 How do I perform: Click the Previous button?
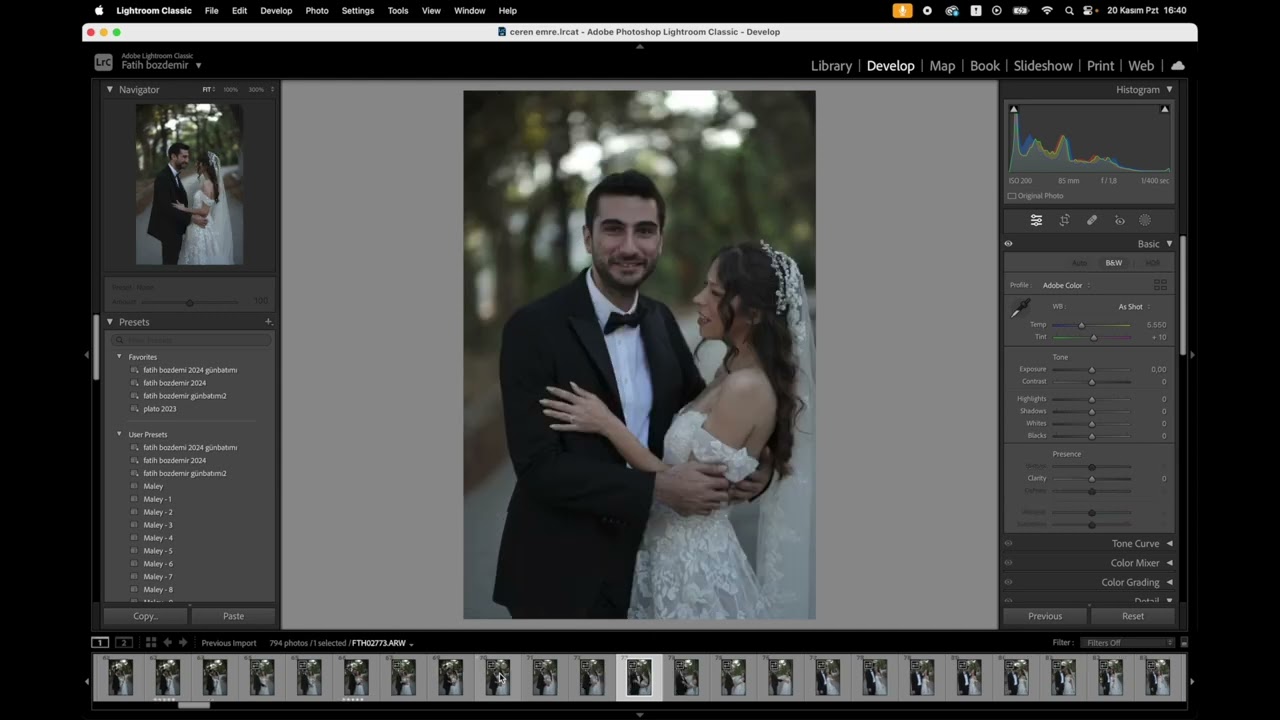coord(1045,616)
